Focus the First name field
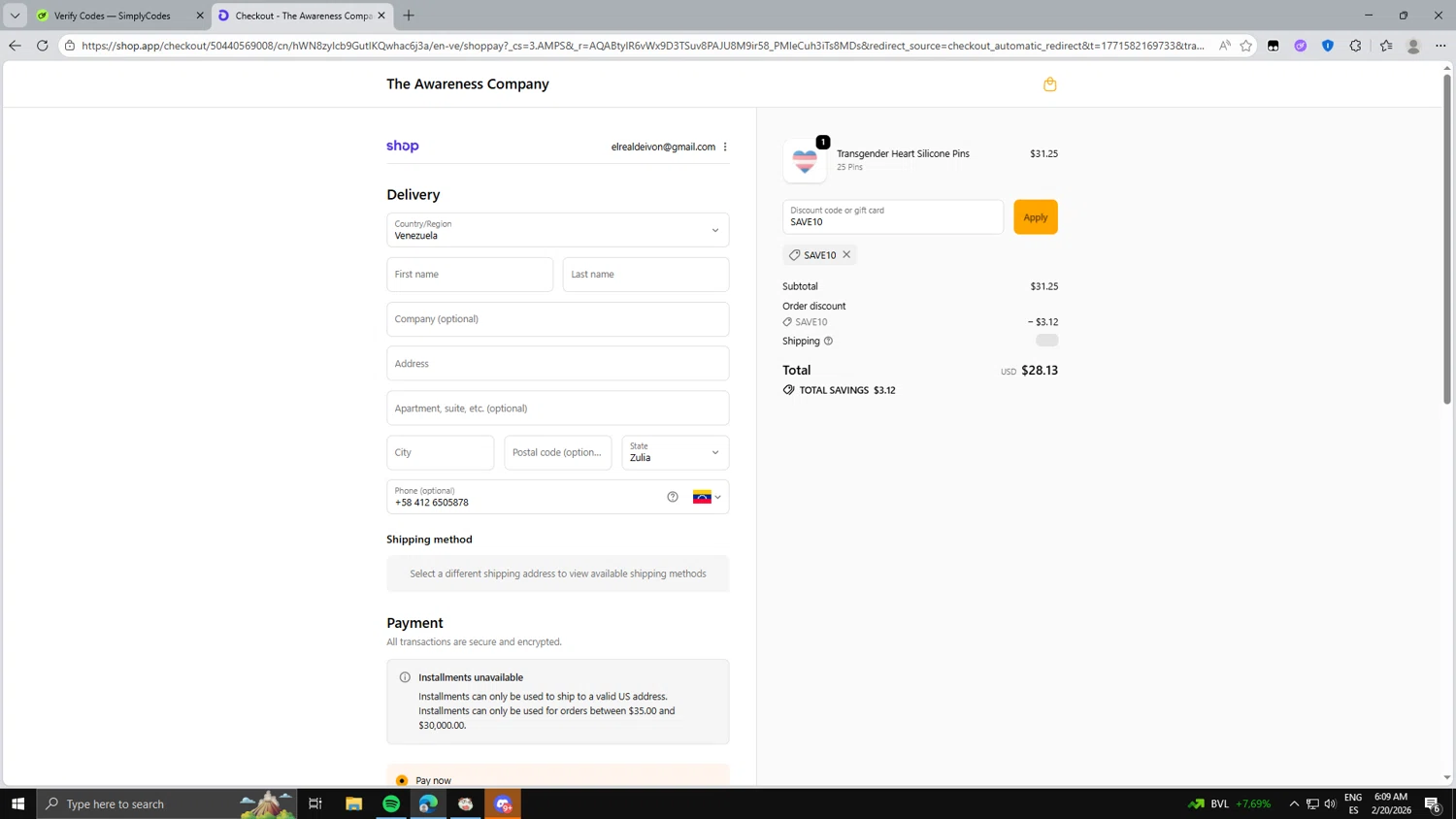This screenshot has height=819, width=1456. (470, 275)
